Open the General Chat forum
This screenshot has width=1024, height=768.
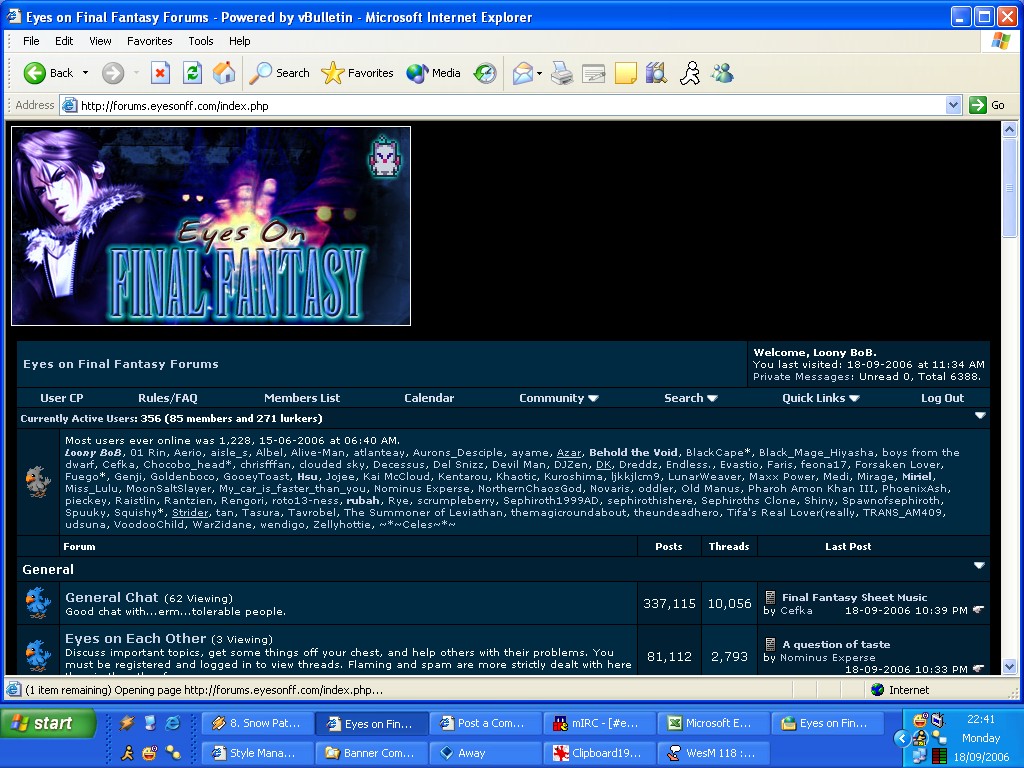112,597
